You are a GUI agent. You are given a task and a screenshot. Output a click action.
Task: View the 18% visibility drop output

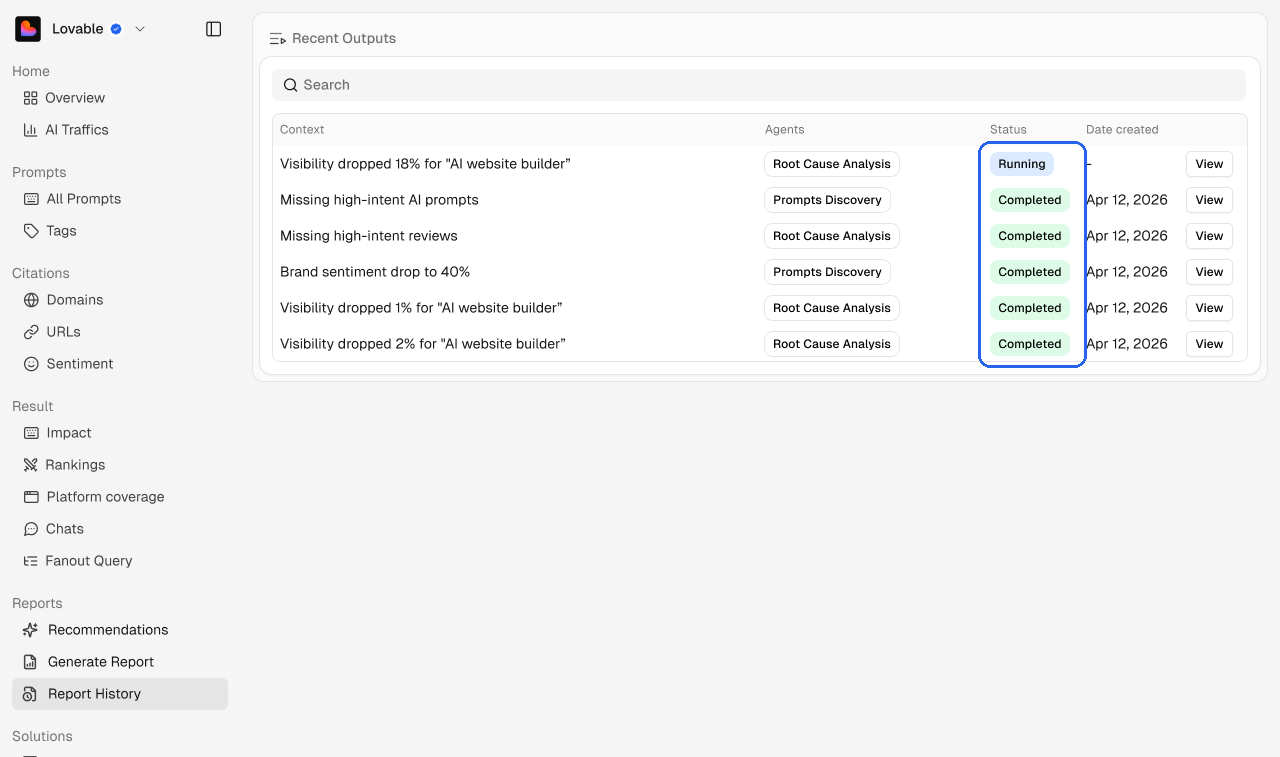pos(1209,164)
